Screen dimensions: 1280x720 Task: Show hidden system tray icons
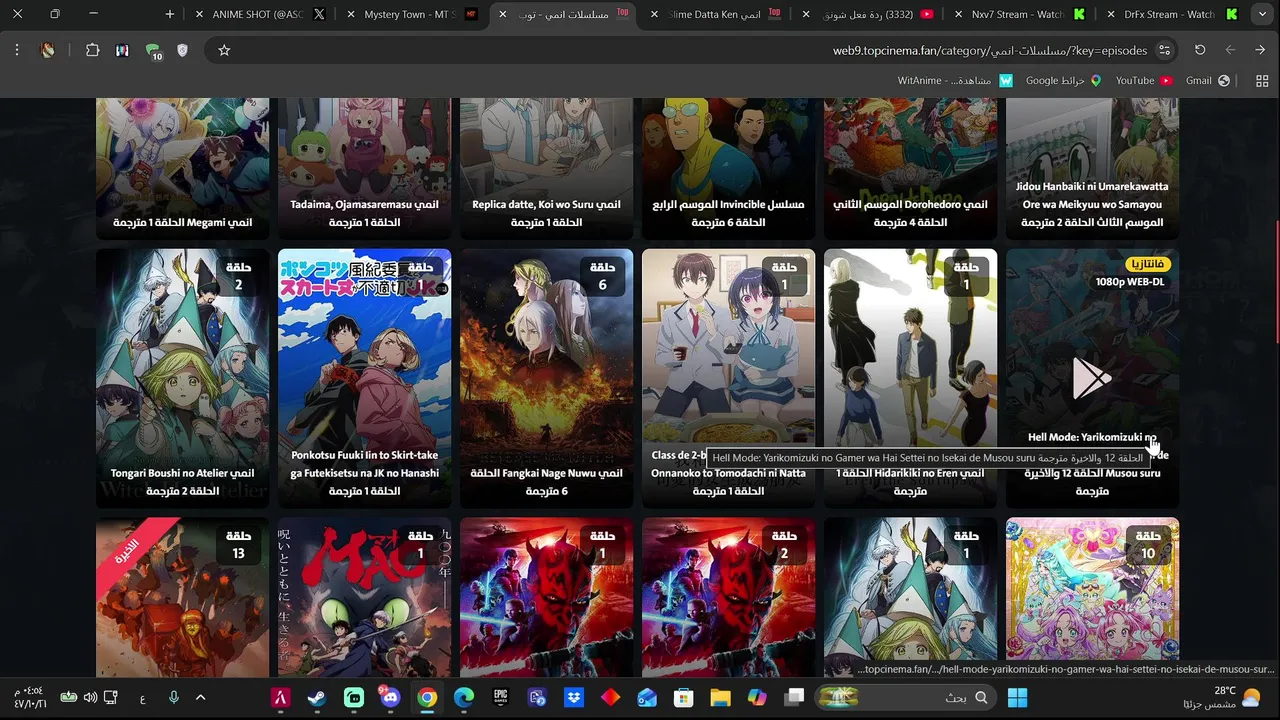200,698
